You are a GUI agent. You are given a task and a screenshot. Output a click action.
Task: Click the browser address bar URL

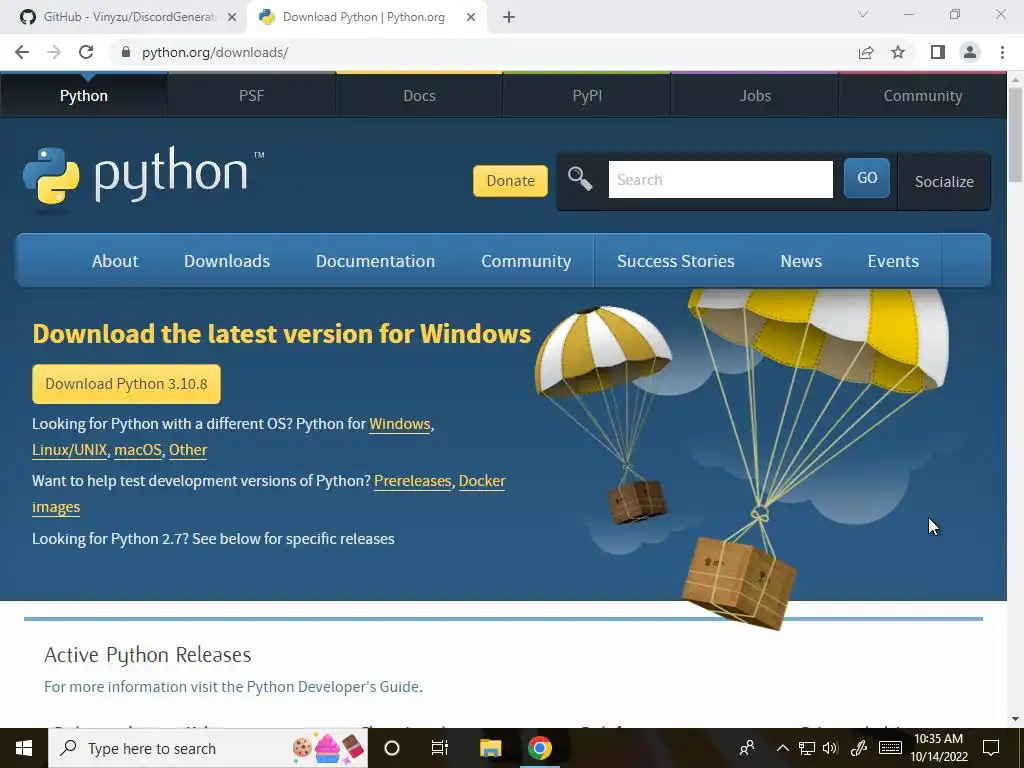point(215,52)
